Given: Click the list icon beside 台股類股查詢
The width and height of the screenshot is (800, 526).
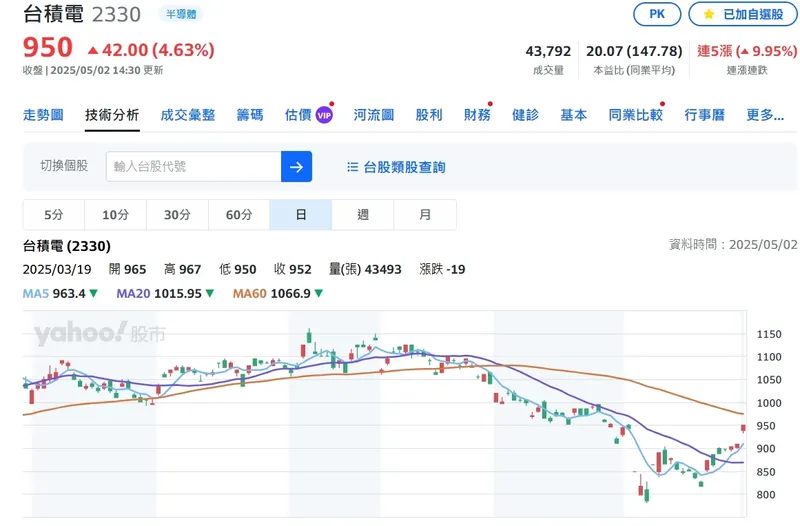Looking at the screenshot, I should [x=352, y=167].
